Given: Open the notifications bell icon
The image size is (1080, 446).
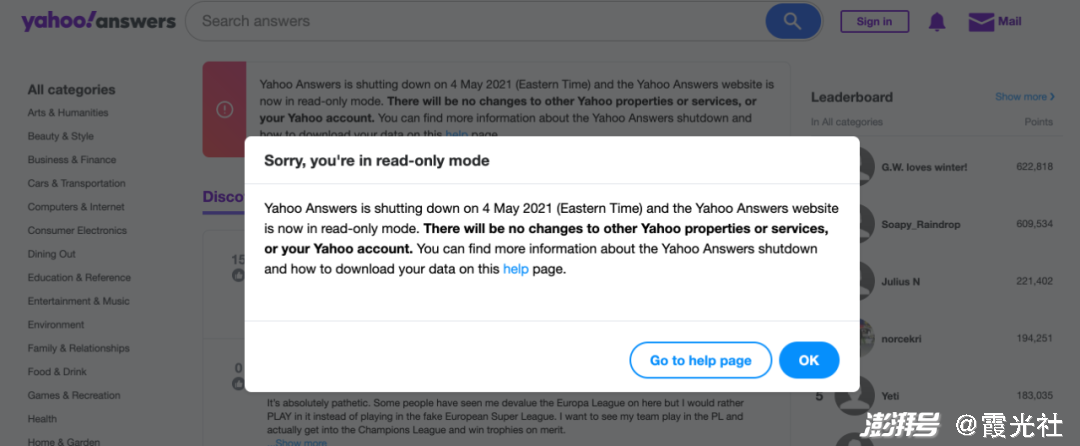Looking at the screenshot, I should coord(937,21).
